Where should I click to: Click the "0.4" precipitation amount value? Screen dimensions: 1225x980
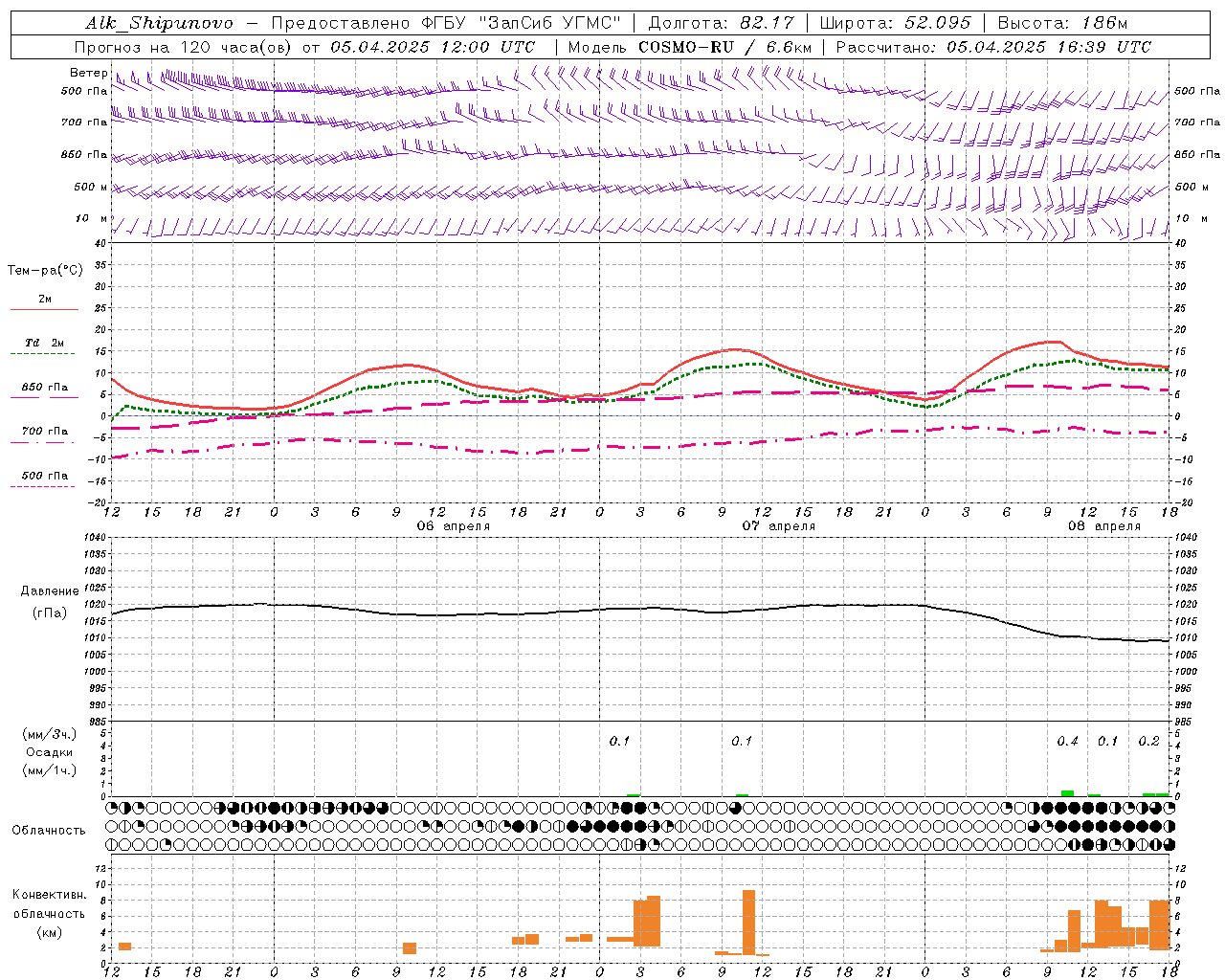tap(1067, 742)
